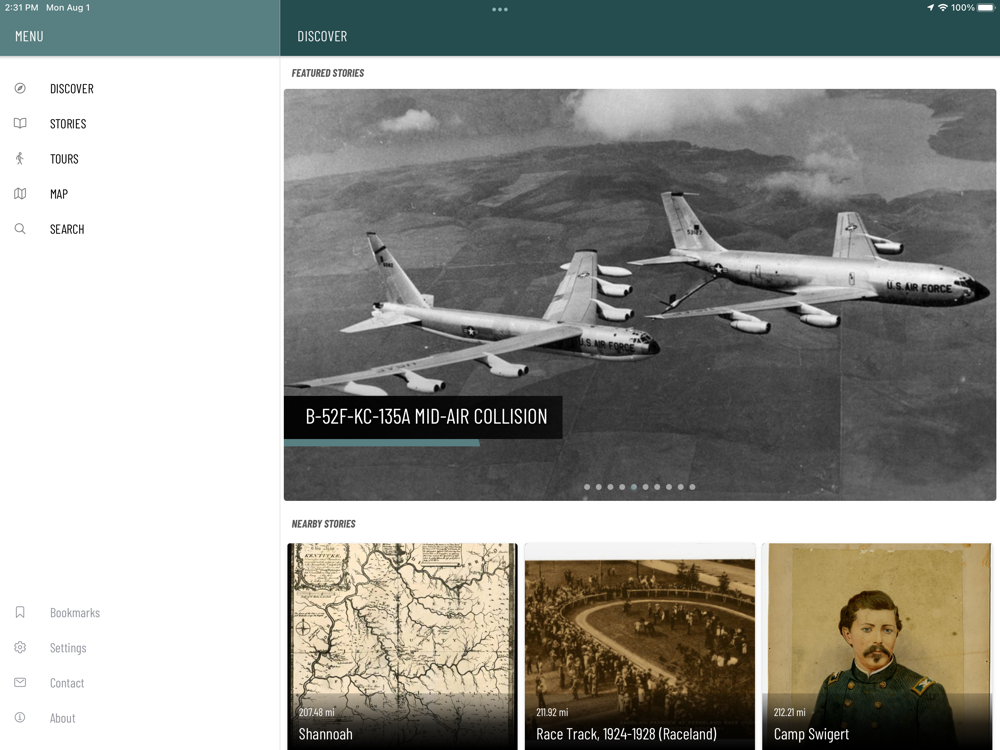Open the Shannoah nearby story card
The height and width of the screenshot is (750, 1000).
click(402, 646)
